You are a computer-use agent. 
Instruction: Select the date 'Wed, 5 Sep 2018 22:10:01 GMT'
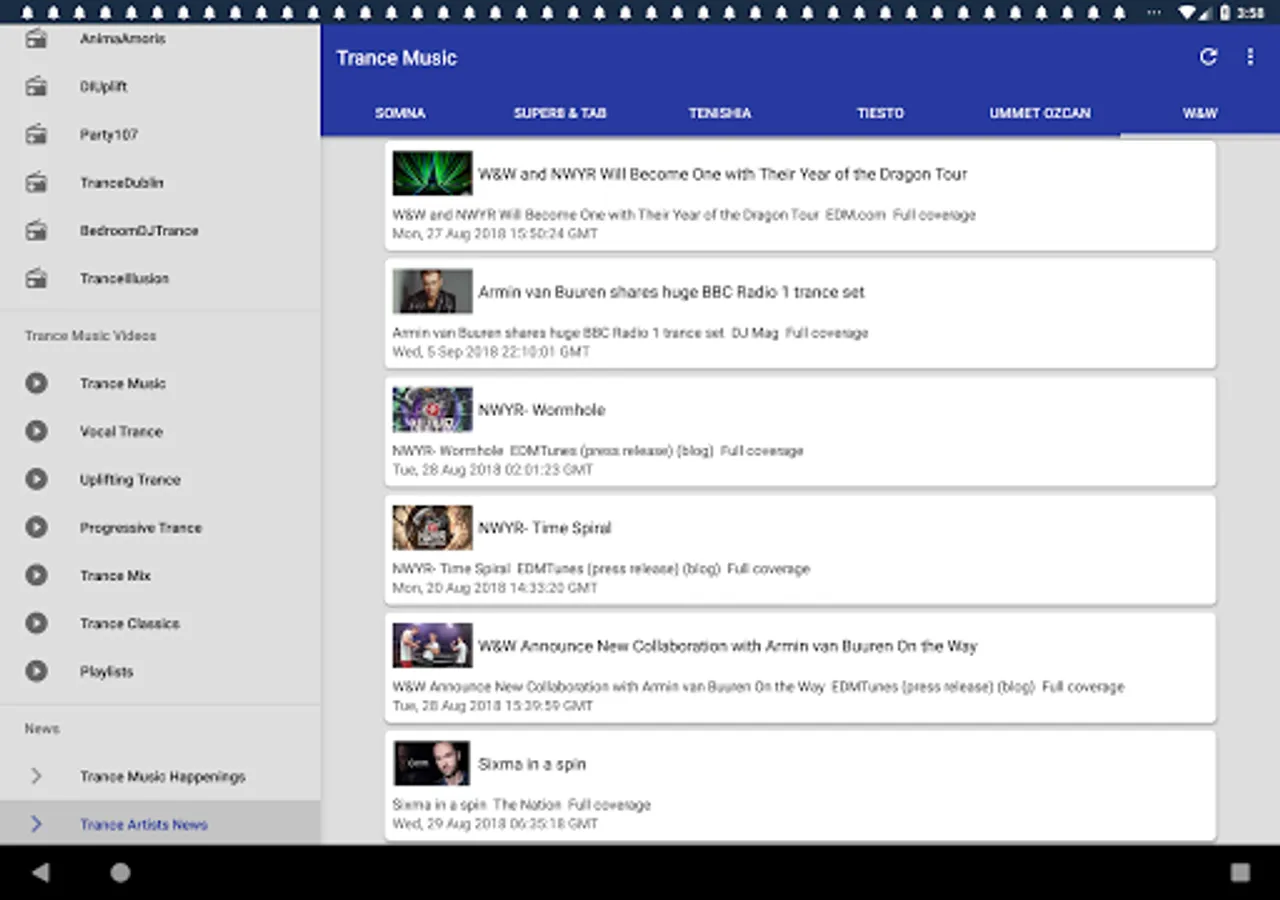(x=491, y=351)
